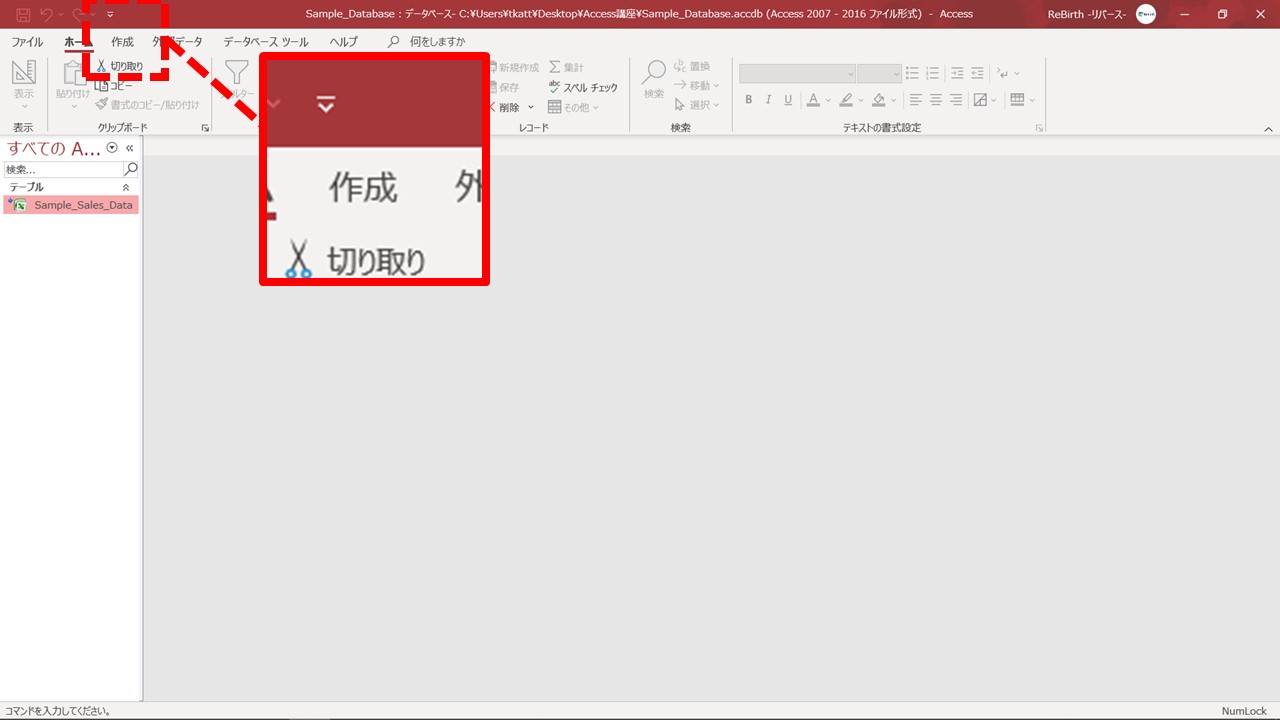Viewport: 1280px width, 720px height.
Task: Click the 削除 (Delete) button
Action: coord(509,107)
